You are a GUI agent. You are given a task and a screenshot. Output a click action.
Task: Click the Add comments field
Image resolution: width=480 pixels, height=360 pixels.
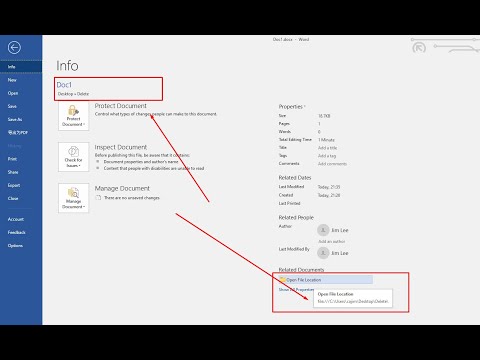pyautogui.click(x=332, y=164)
